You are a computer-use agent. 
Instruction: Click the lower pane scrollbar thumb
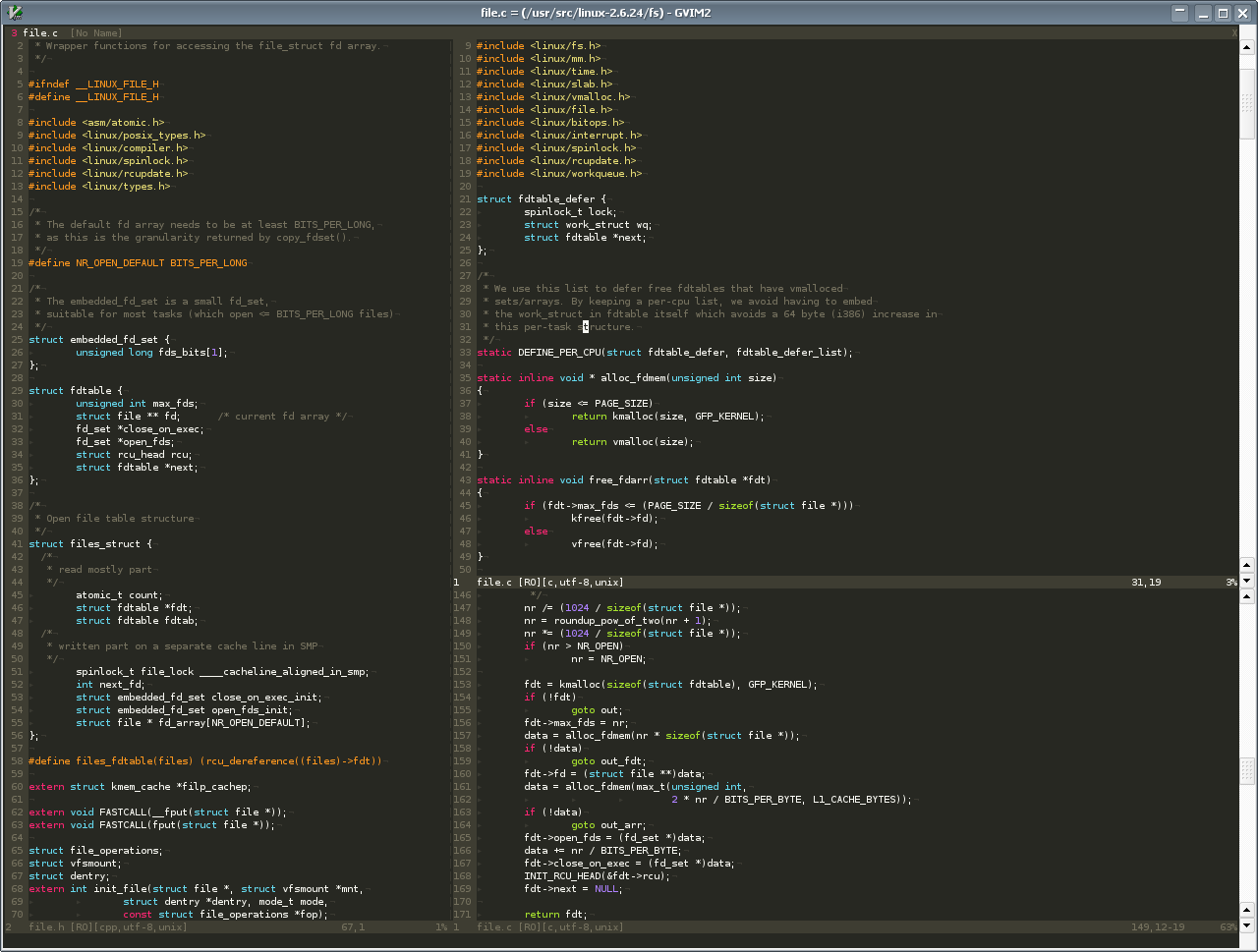[1247, 770]
